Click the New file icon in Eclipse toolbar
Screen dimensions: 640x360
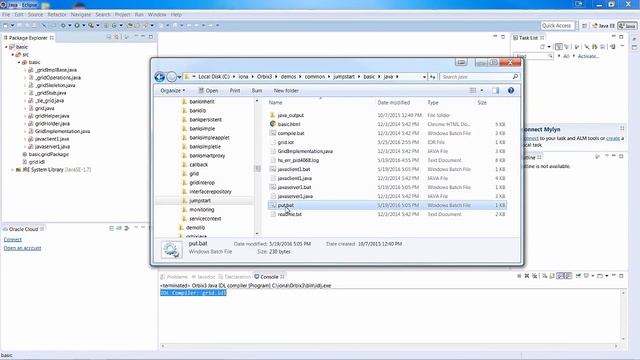(6, 25)
